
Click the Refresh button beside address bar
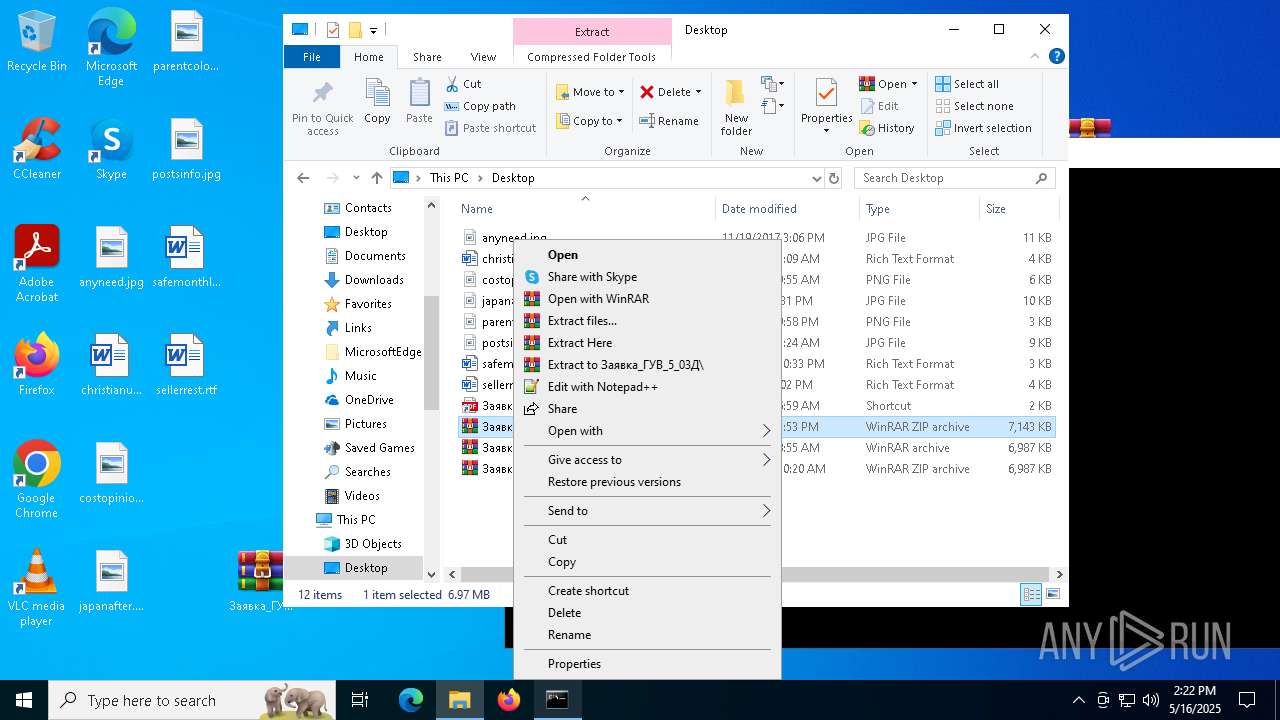[x=834, y=178]
